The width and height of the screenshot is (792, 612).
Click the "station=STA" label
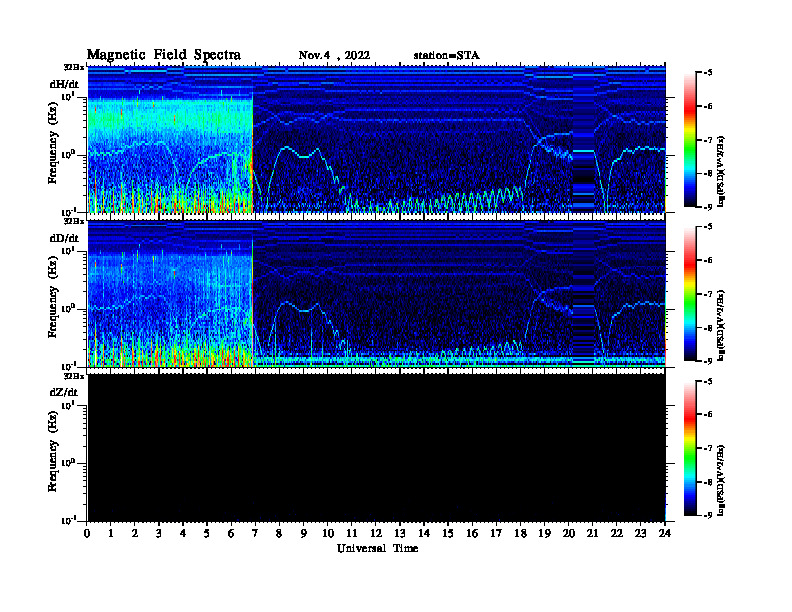(446, 55)
